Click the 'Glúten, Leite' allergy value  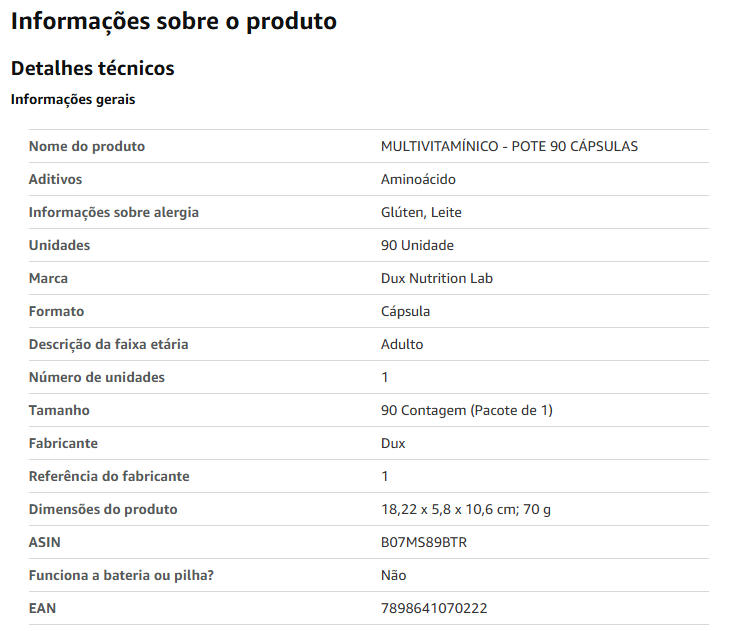(x=421, y=213)
